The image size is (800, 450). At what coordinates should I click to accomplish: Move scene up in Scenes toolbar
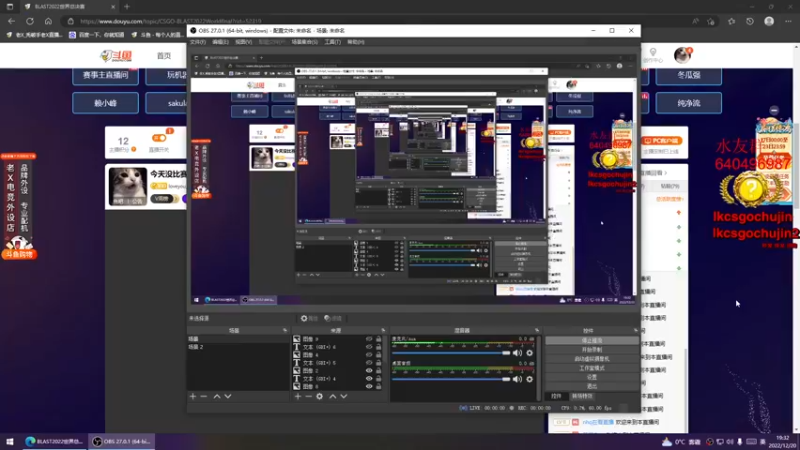[x=217, y=396]
